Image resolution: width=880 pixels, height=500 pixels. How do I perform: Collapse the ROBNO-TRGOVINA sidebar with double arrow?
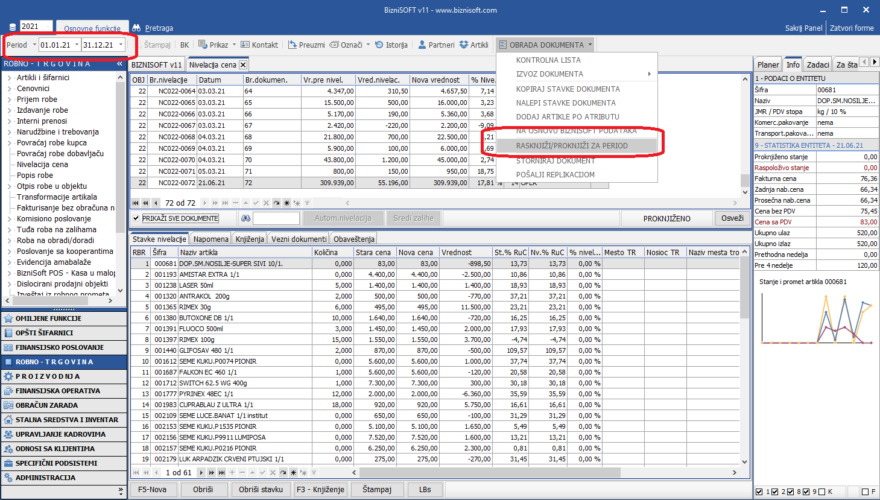(x=120, y=62)
